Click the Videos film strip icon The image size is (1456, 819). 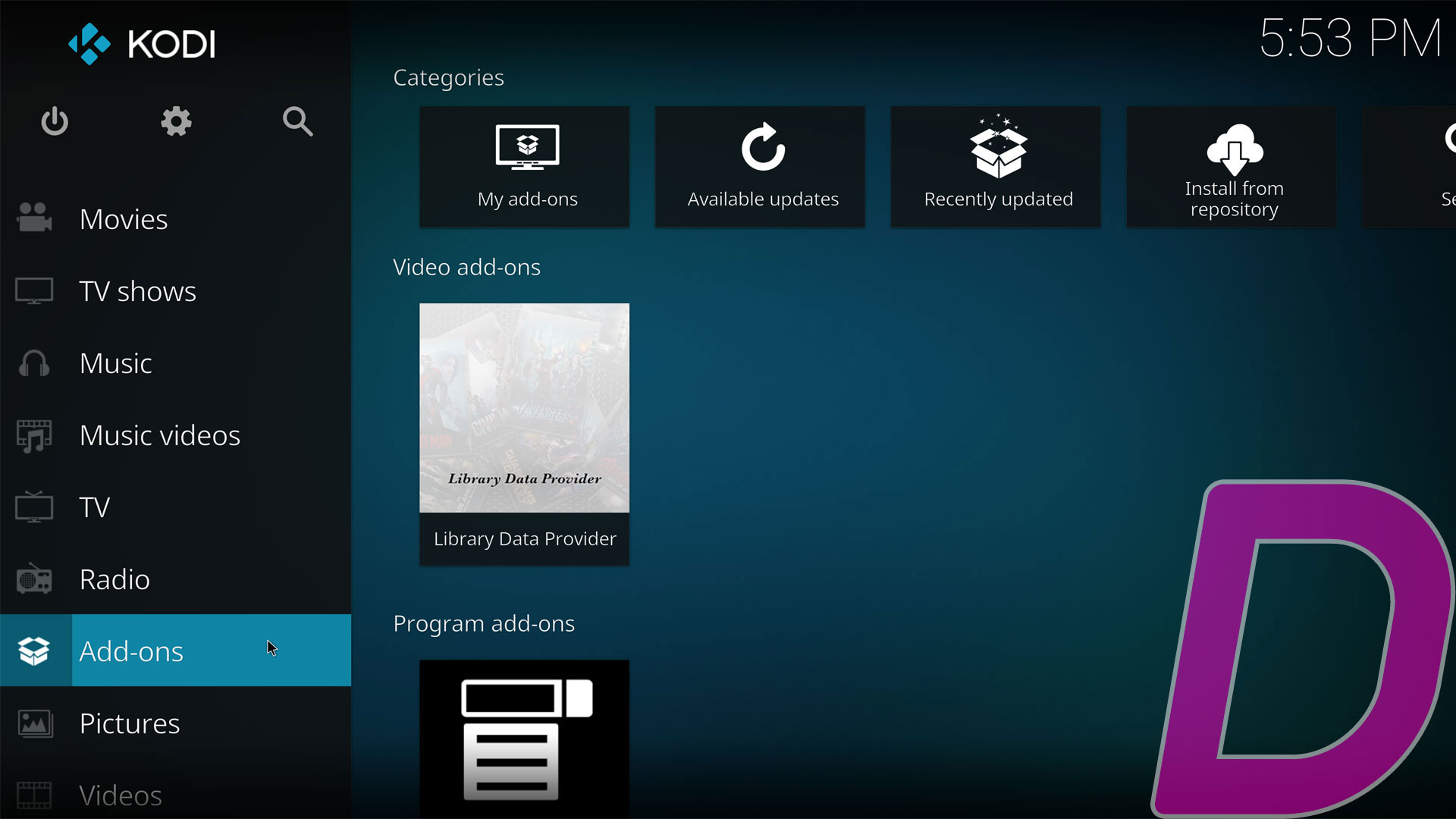click(34, 795)
